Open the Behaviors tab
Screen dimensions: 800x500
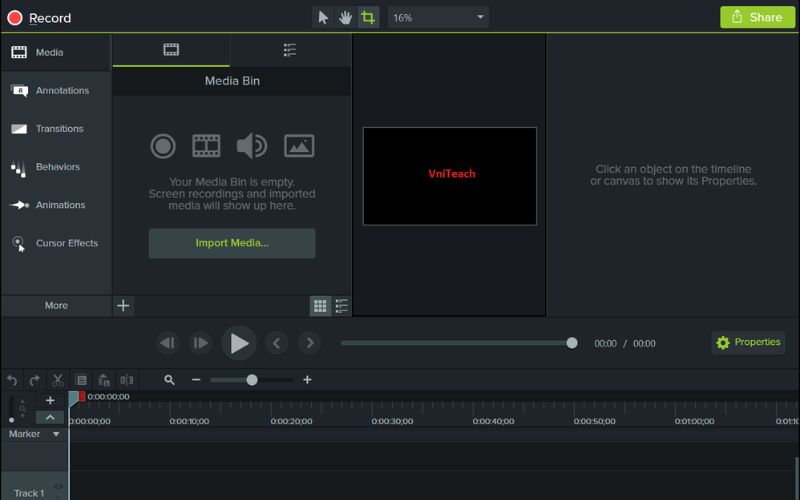56,167
